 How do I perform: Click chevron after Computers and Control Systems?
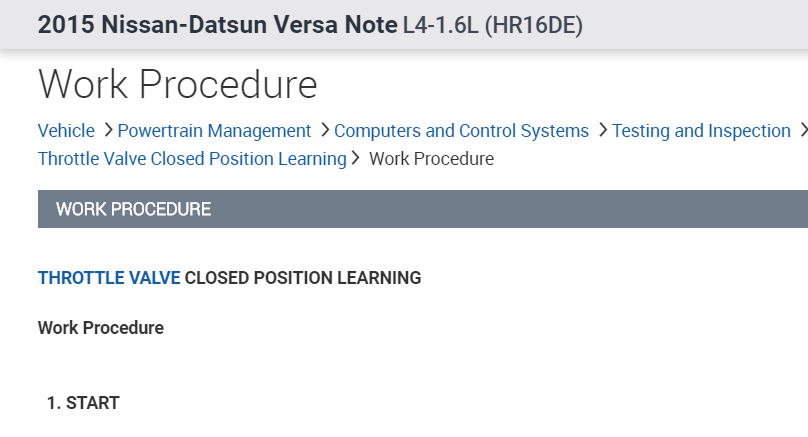(601, 131)
